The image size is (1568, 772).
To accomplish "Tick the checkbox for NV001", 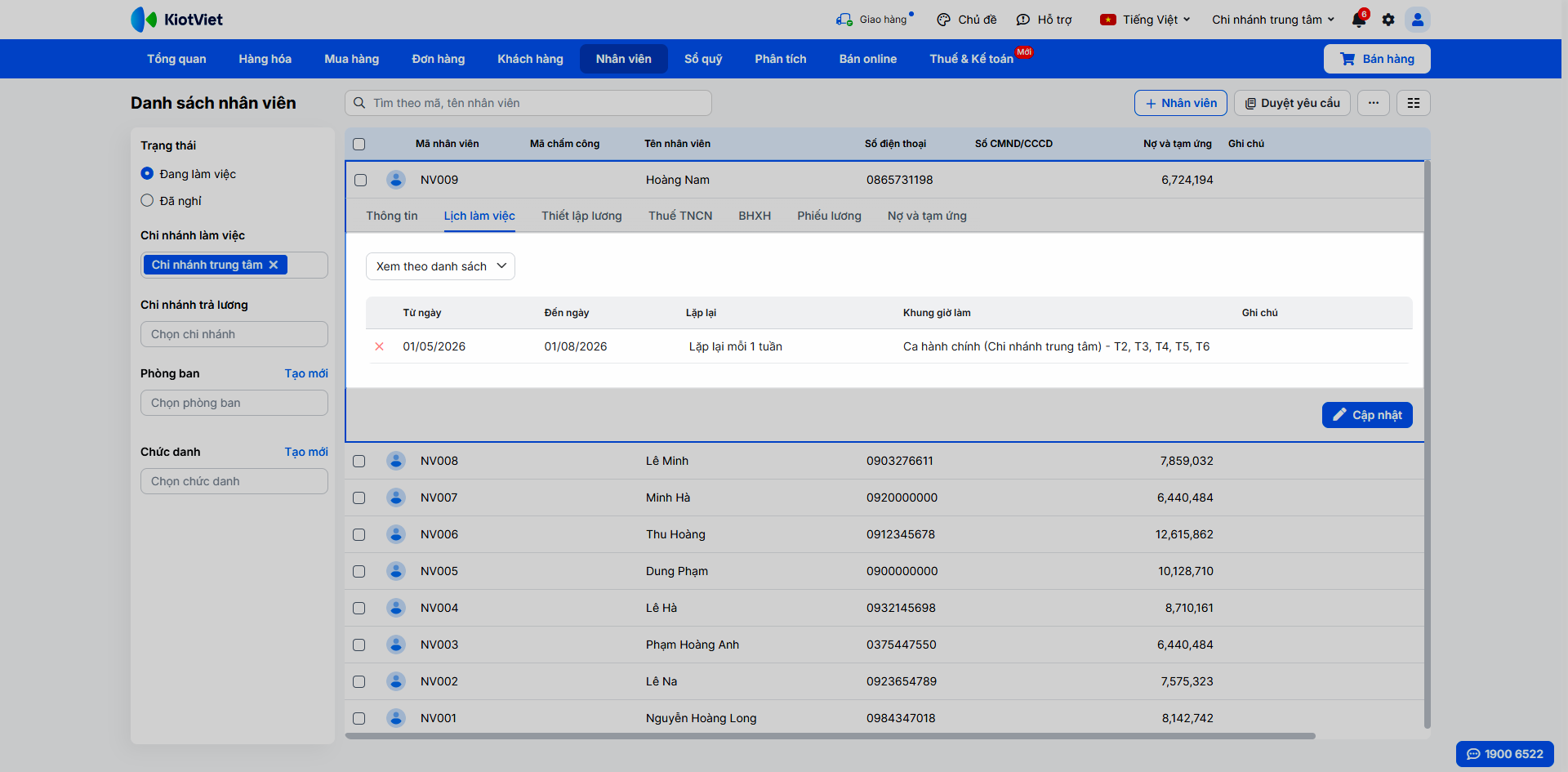I will tap(359, 718).
